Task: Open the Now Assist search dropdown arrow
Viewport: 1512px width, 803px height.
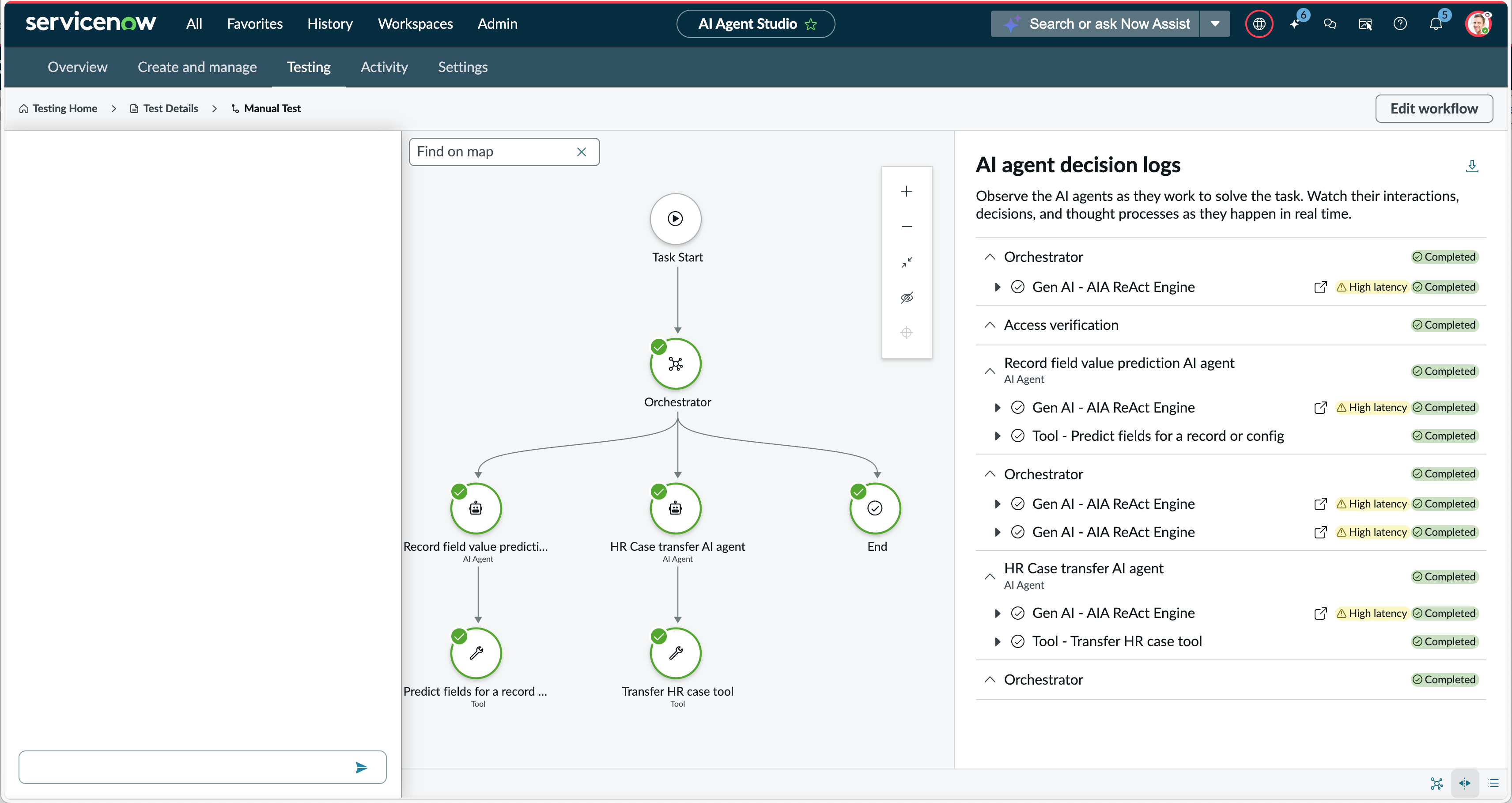Action: click(1215, 24)
